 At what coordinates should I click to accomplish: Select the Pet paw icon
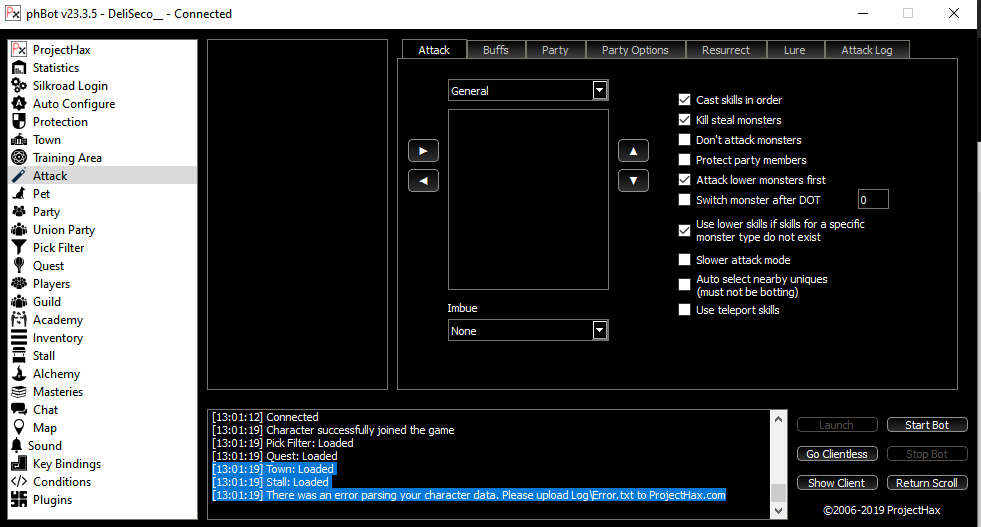pos(18,194)
